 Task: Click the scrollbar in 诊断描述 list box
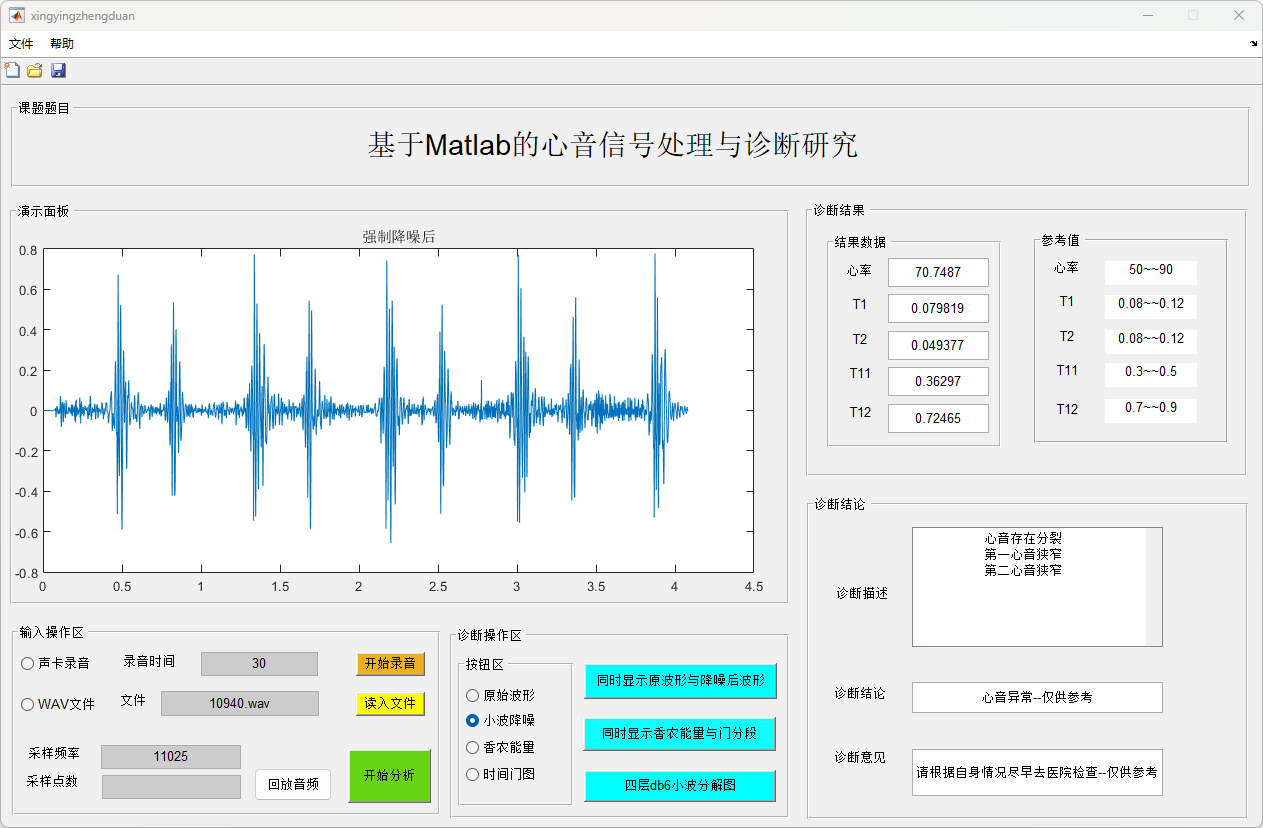click(1154, 587)
